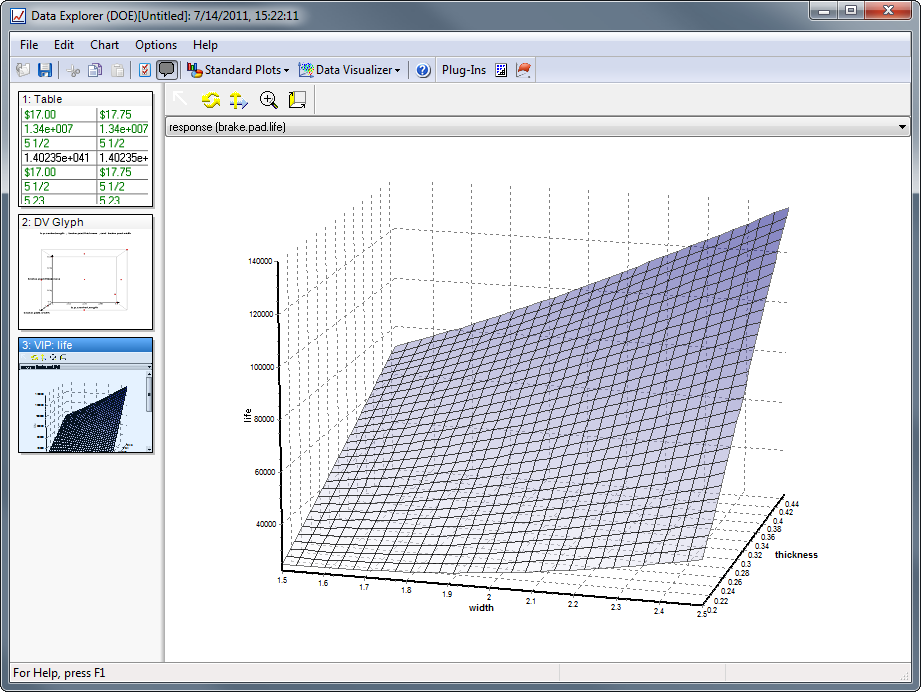Open the Data Visualizer dropdown

point(350,70)
